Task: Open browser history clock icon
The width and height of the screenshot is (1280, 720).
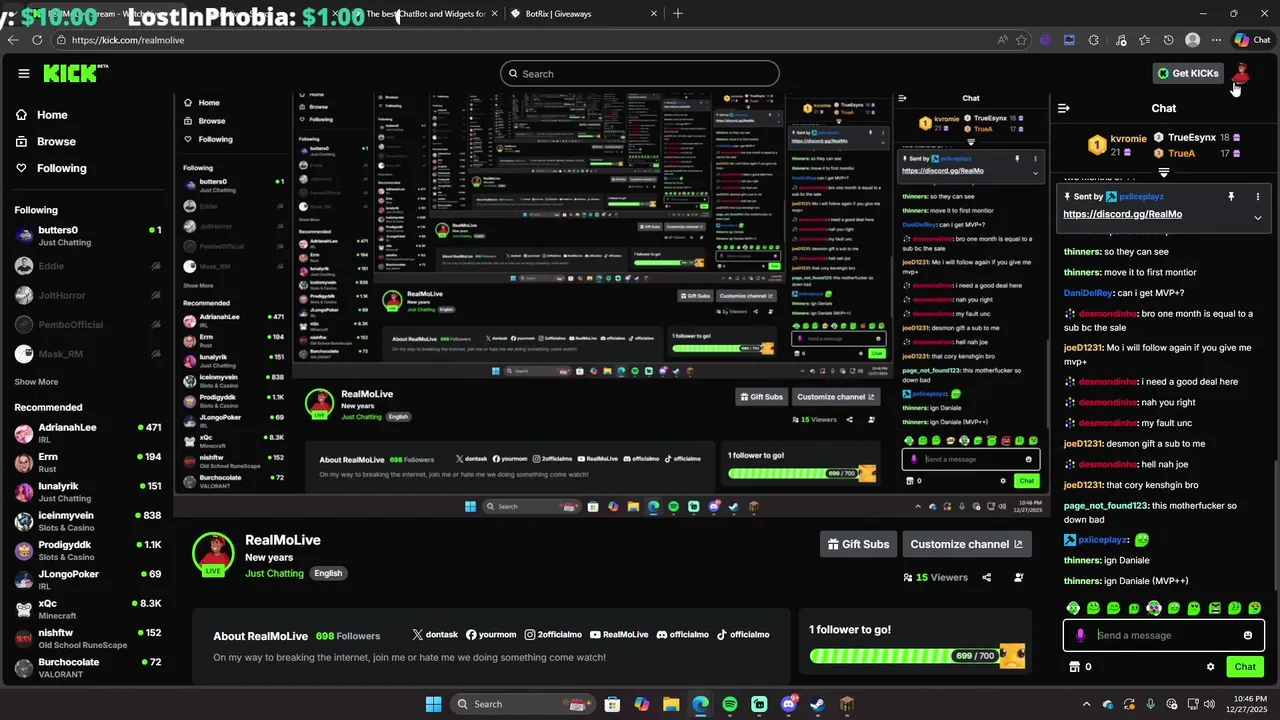Action: [1168, 40]
